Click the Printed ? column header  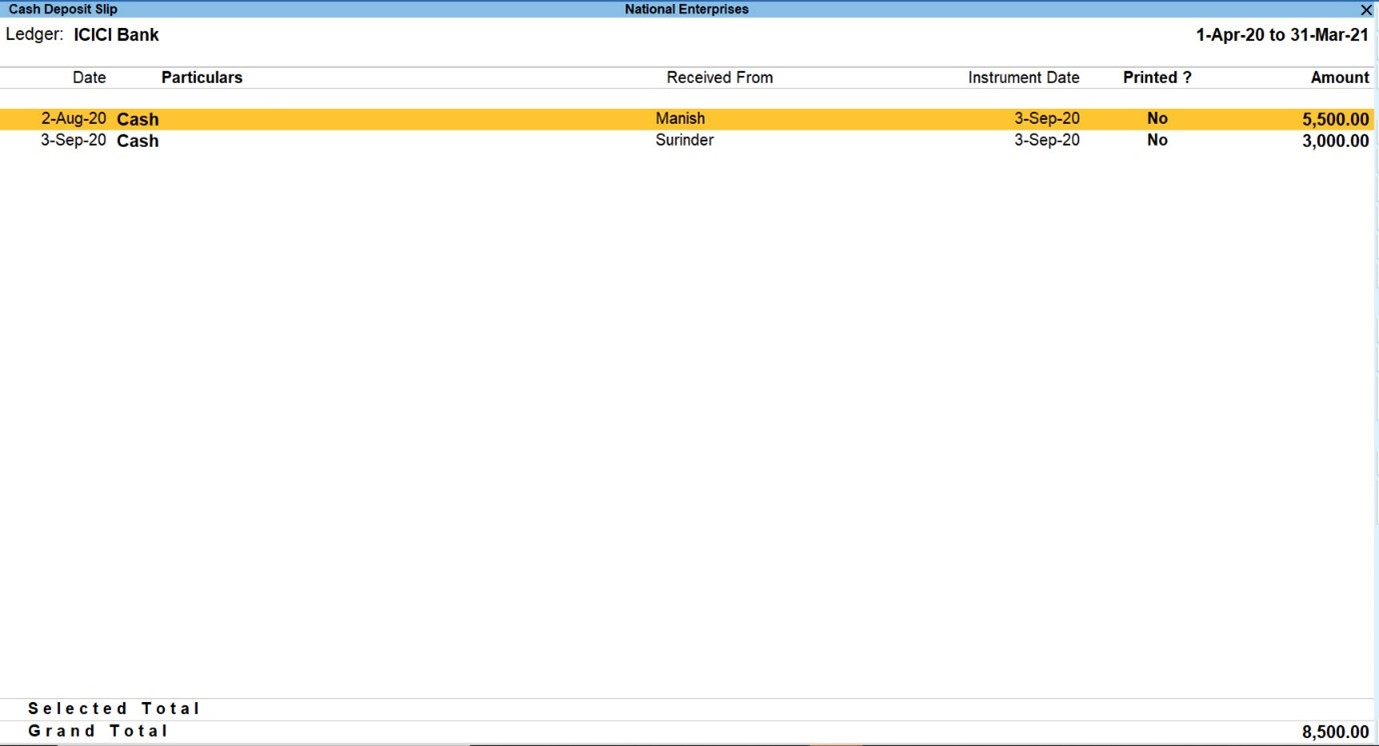(x=1156, y=77)
